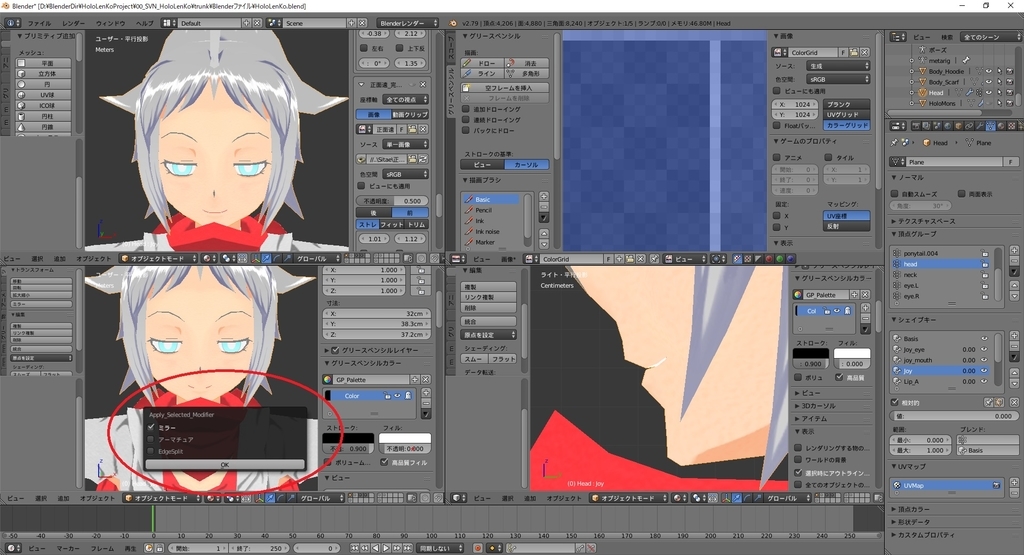Expand the 頂点カラー panel
The height and width of the screenshot is (555, 1024).
(914, 509)
